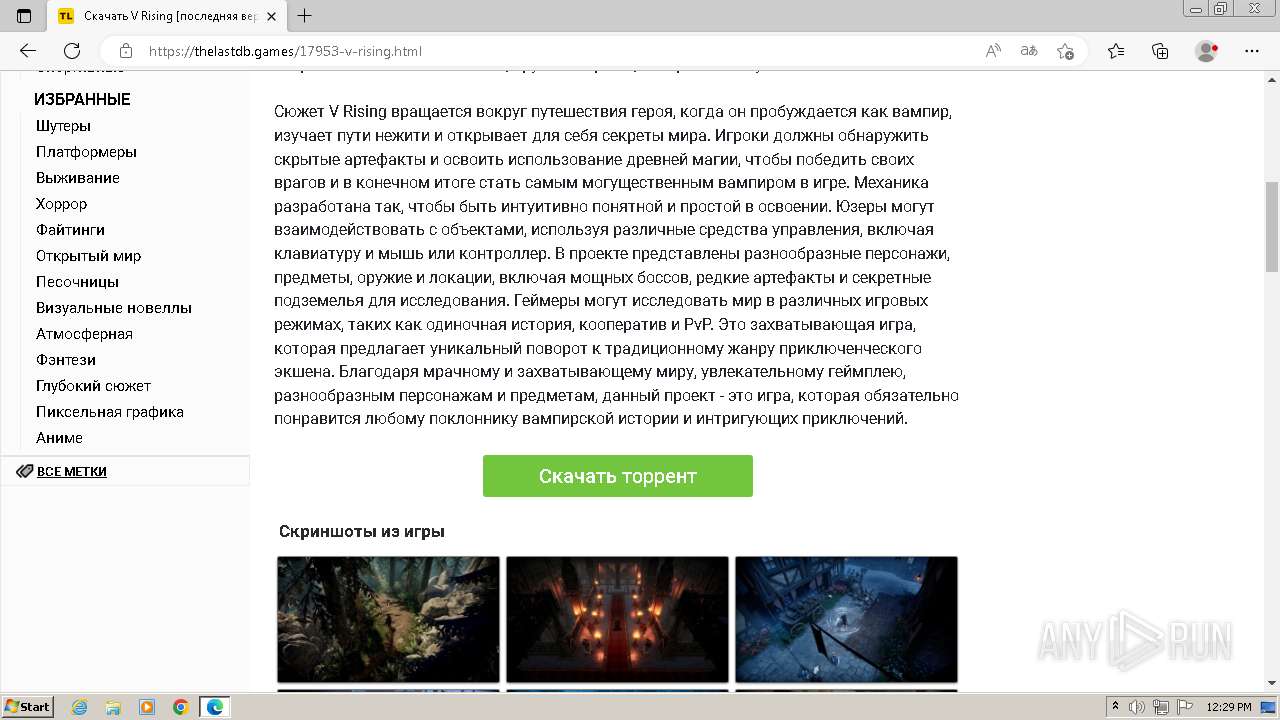Open the blue night town screenshot
Viewport: 1280px width, 720px height.
(x=846, y=620)
